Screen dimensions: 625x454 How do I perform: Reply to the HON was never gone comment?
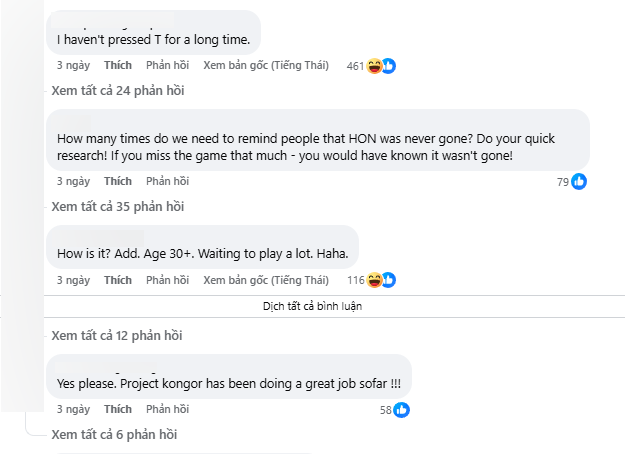pos(167,181)
